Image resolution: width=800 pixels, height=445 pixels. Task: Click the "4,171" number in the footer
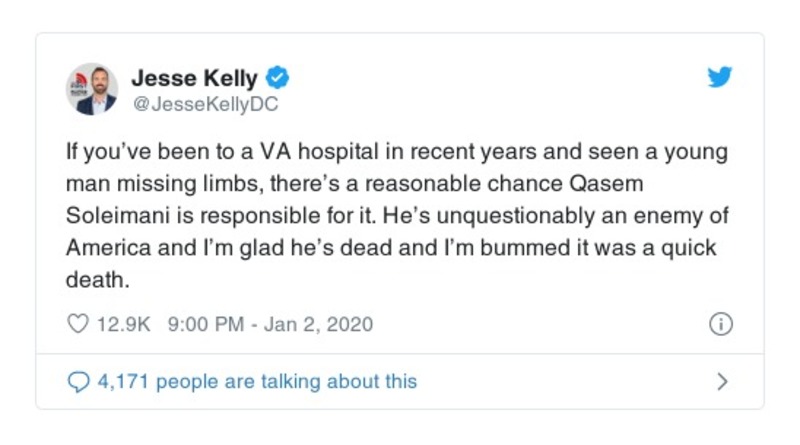[120, 381]
